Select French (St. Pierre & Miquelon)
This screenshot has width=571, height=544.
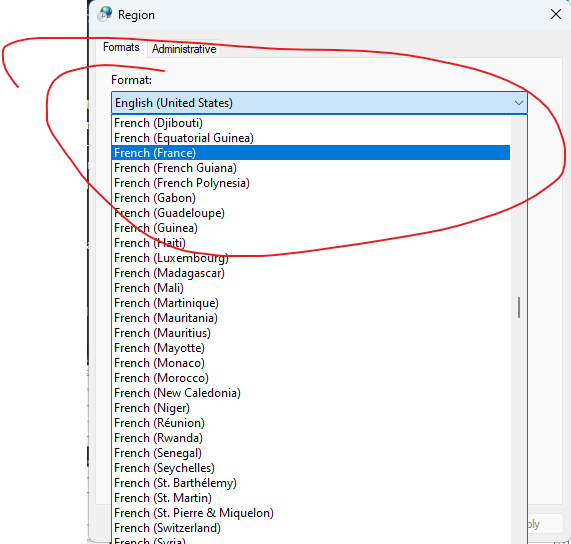311,513
